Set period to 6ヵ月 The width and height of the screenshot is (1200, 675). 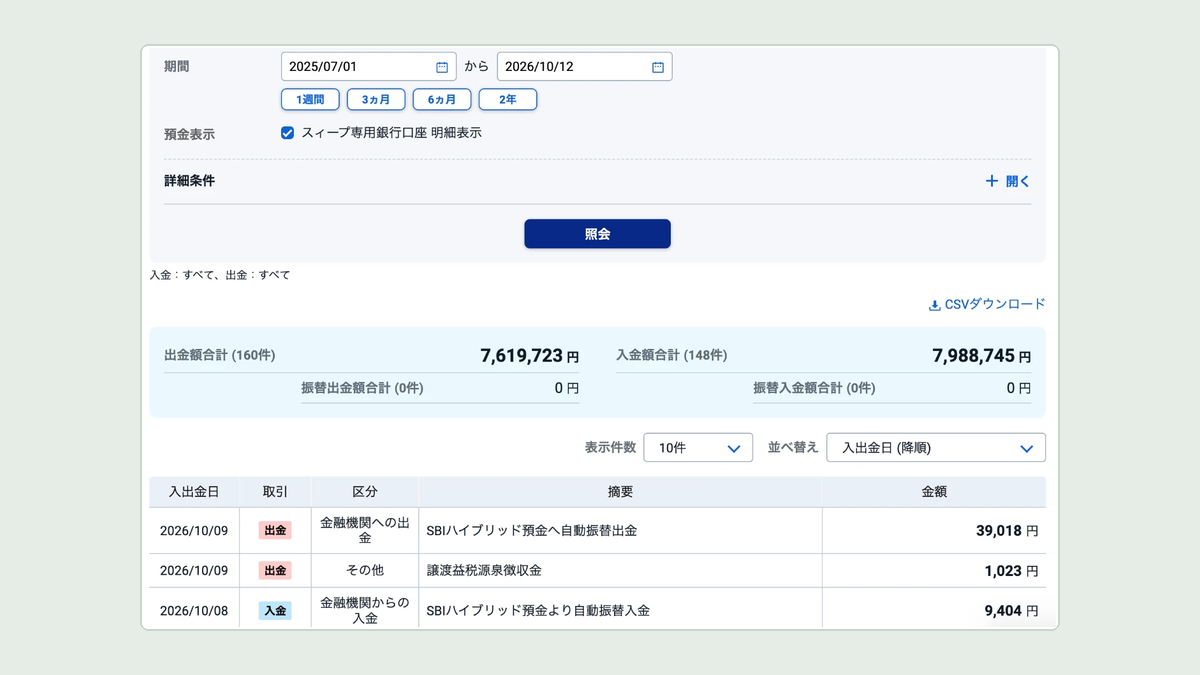pyautogui.click(x=442, y=99)
